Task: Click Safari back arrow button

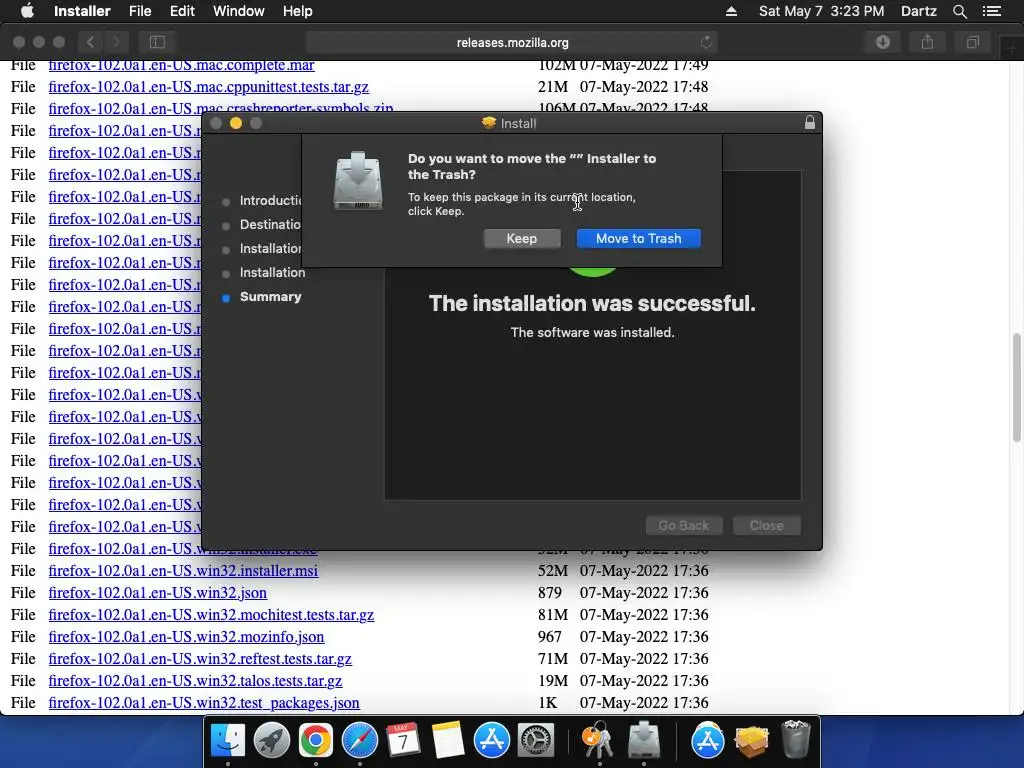Action: [x=91, y=42]
